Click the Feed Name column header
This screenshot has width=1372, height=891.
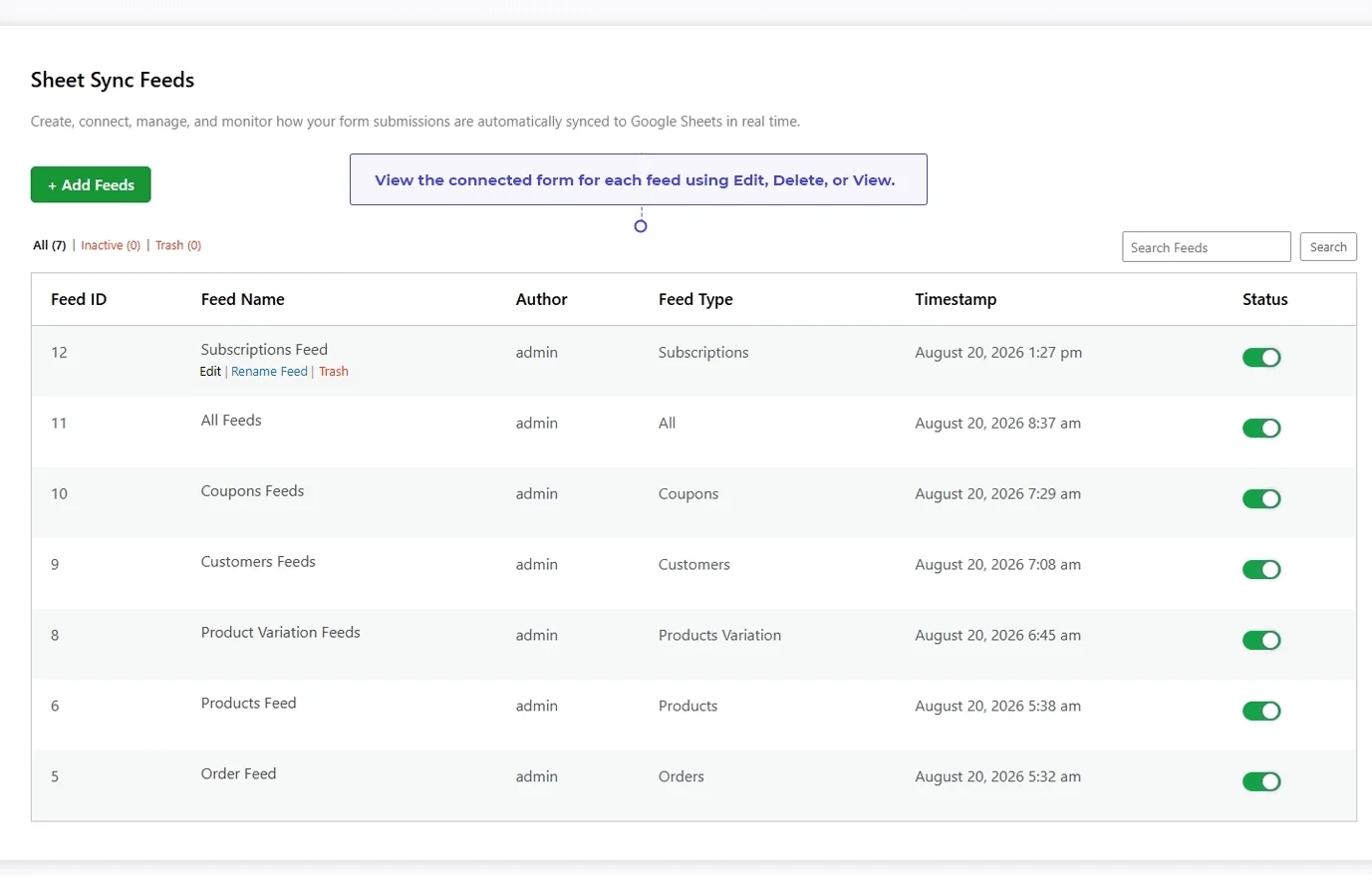coord(242,299)
